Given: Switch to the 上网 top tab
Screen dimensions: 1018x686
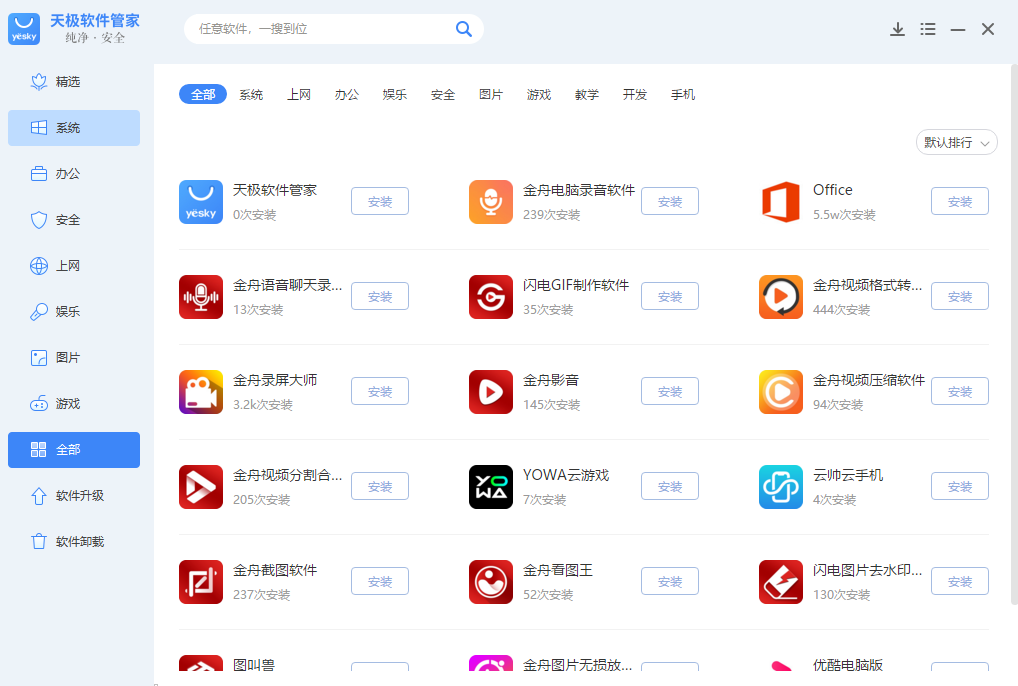Looking at the screenshot, I should [x=299, y=95].
